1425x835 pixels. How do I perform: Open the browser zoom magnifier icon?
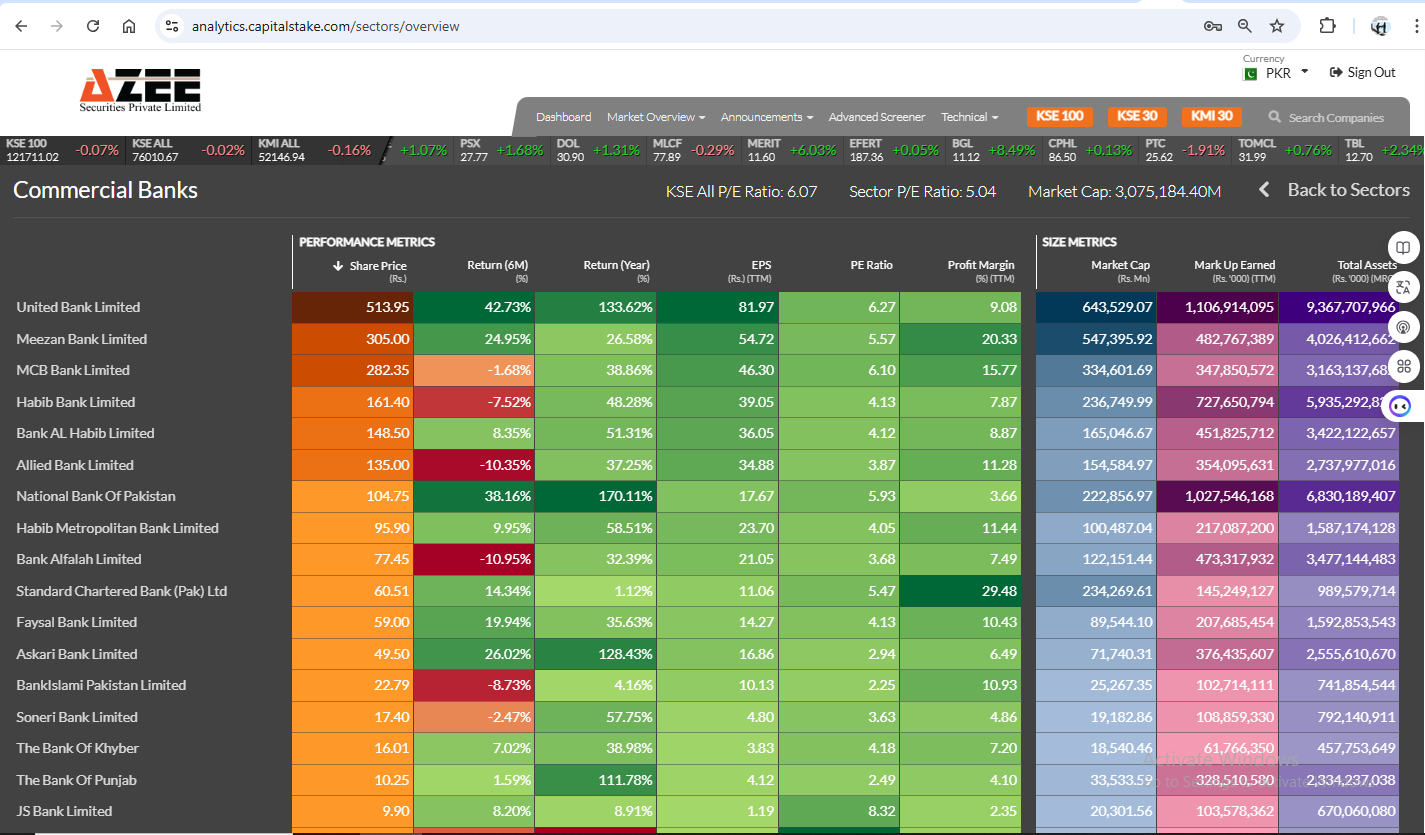click(1245, 26)
